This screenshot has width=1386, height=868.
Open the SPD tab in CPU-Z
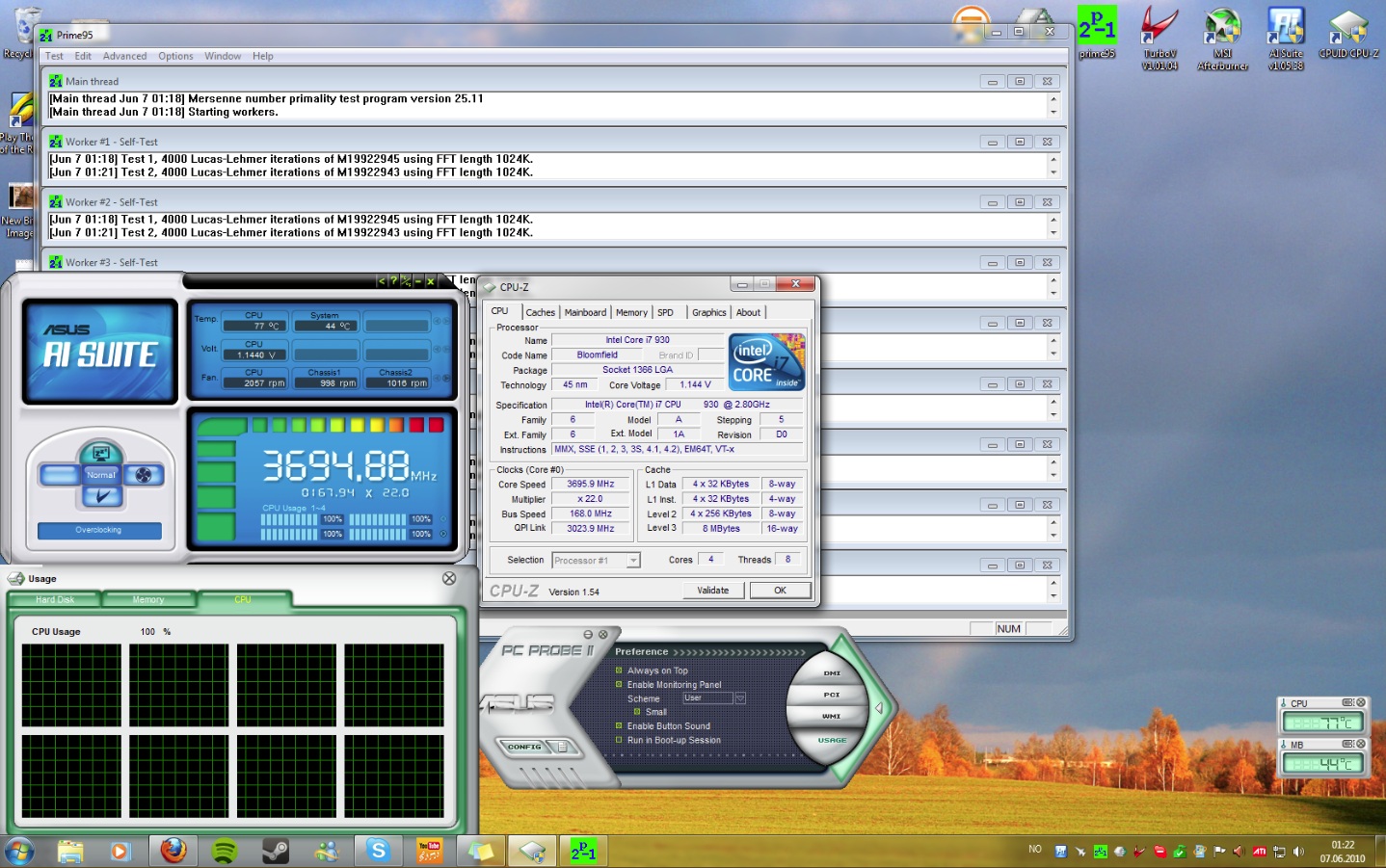(x=665, y=312)
